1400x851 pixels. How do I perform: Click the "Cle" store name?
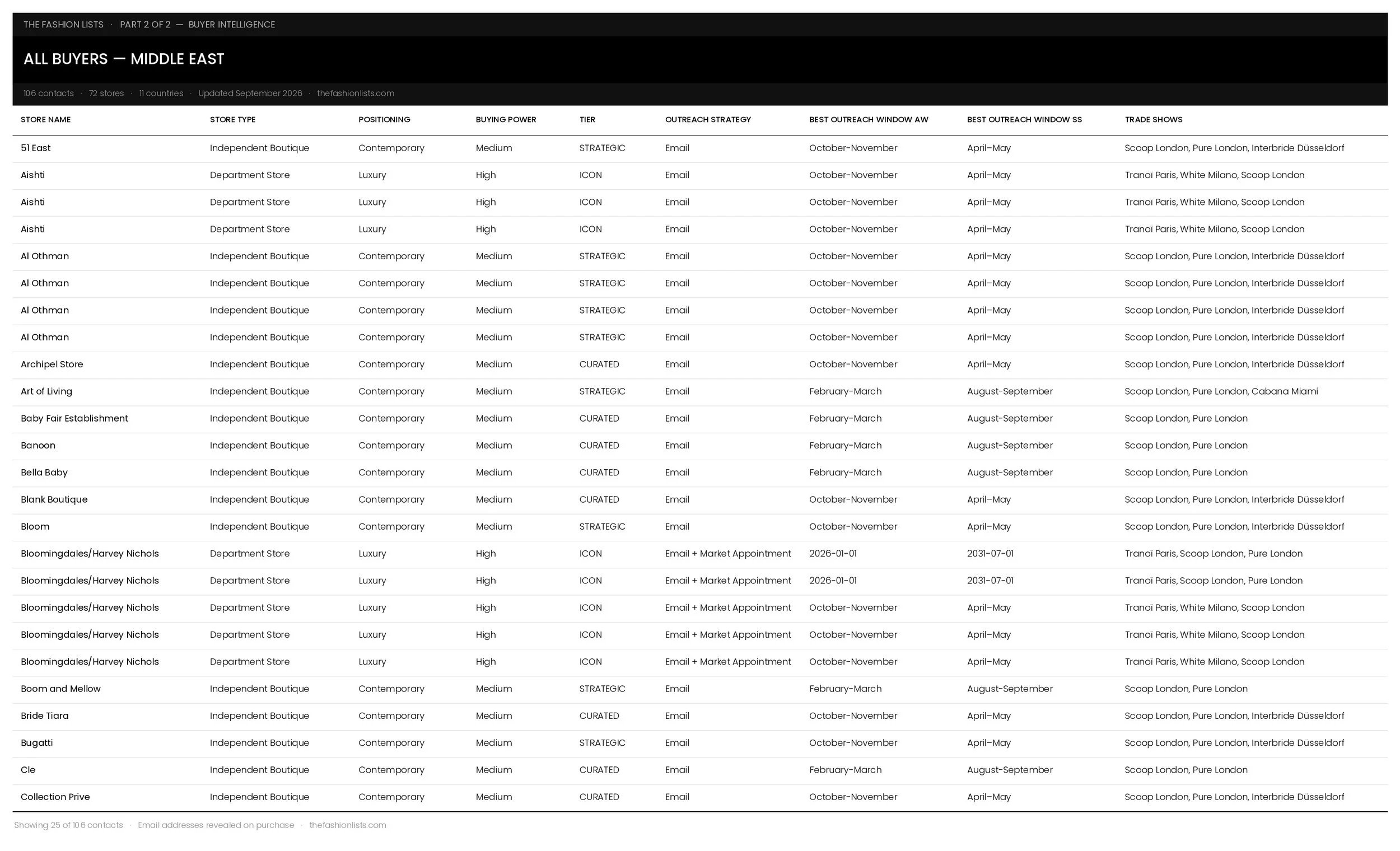pyautogui.click(x=28, y=770)
